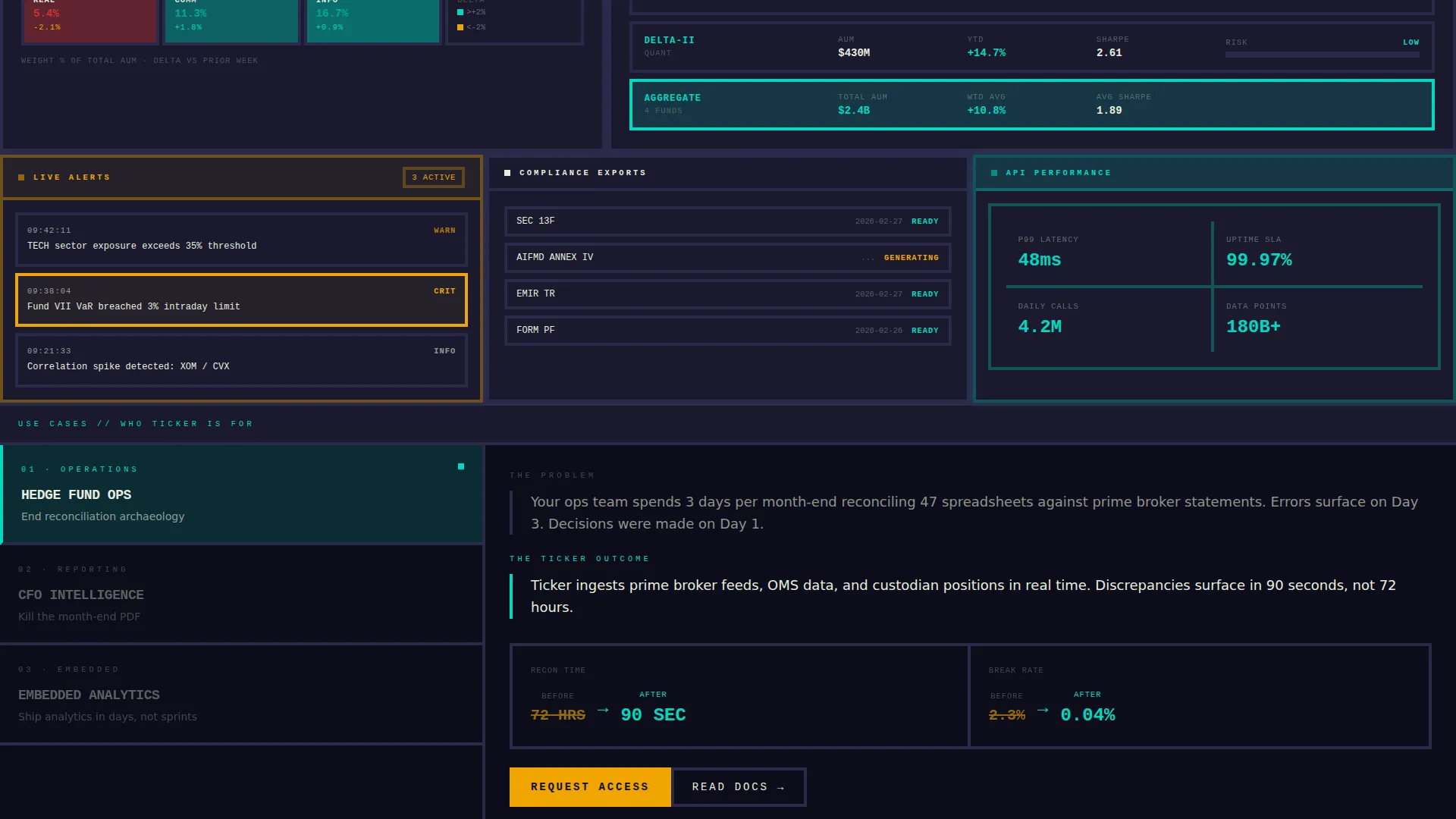Click the 2026-02-26 date on FORM PF

point(878,331)
